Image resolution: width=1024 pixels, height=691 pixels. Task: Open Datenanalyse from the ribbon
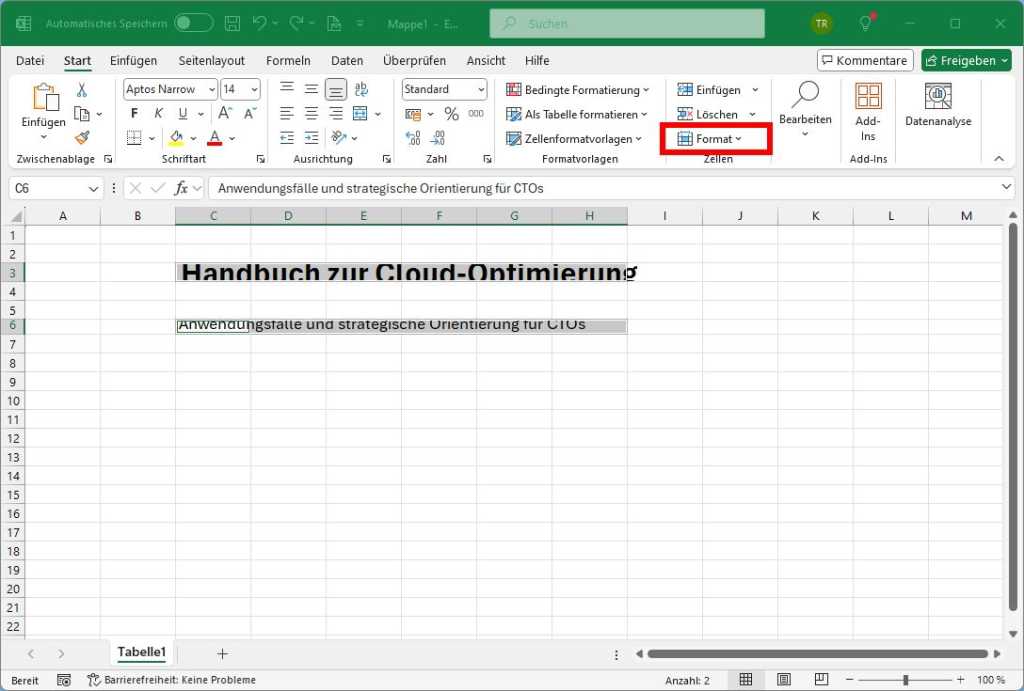point(938,104)
